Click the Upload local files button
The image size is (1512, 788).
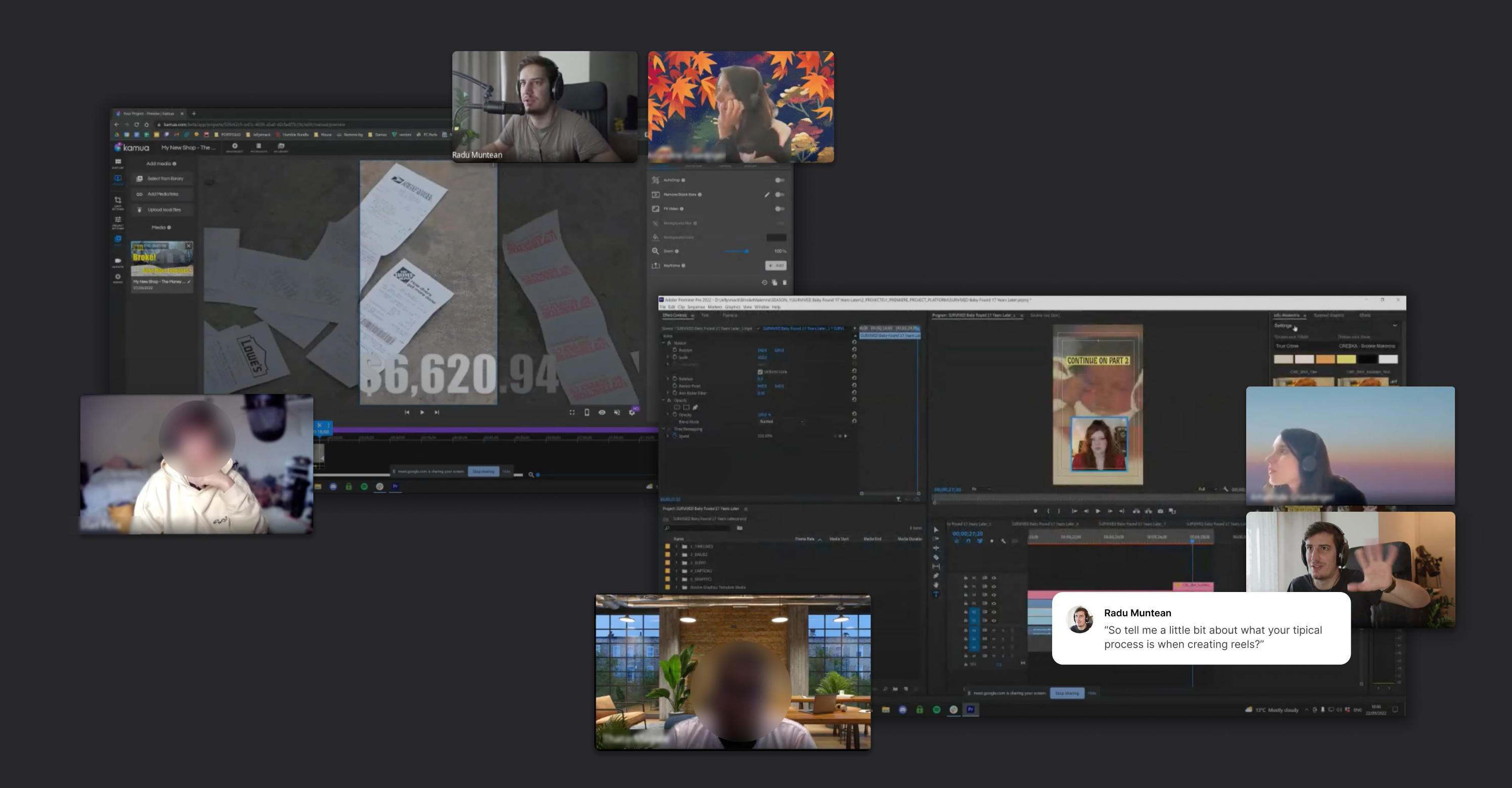point(164,210)
